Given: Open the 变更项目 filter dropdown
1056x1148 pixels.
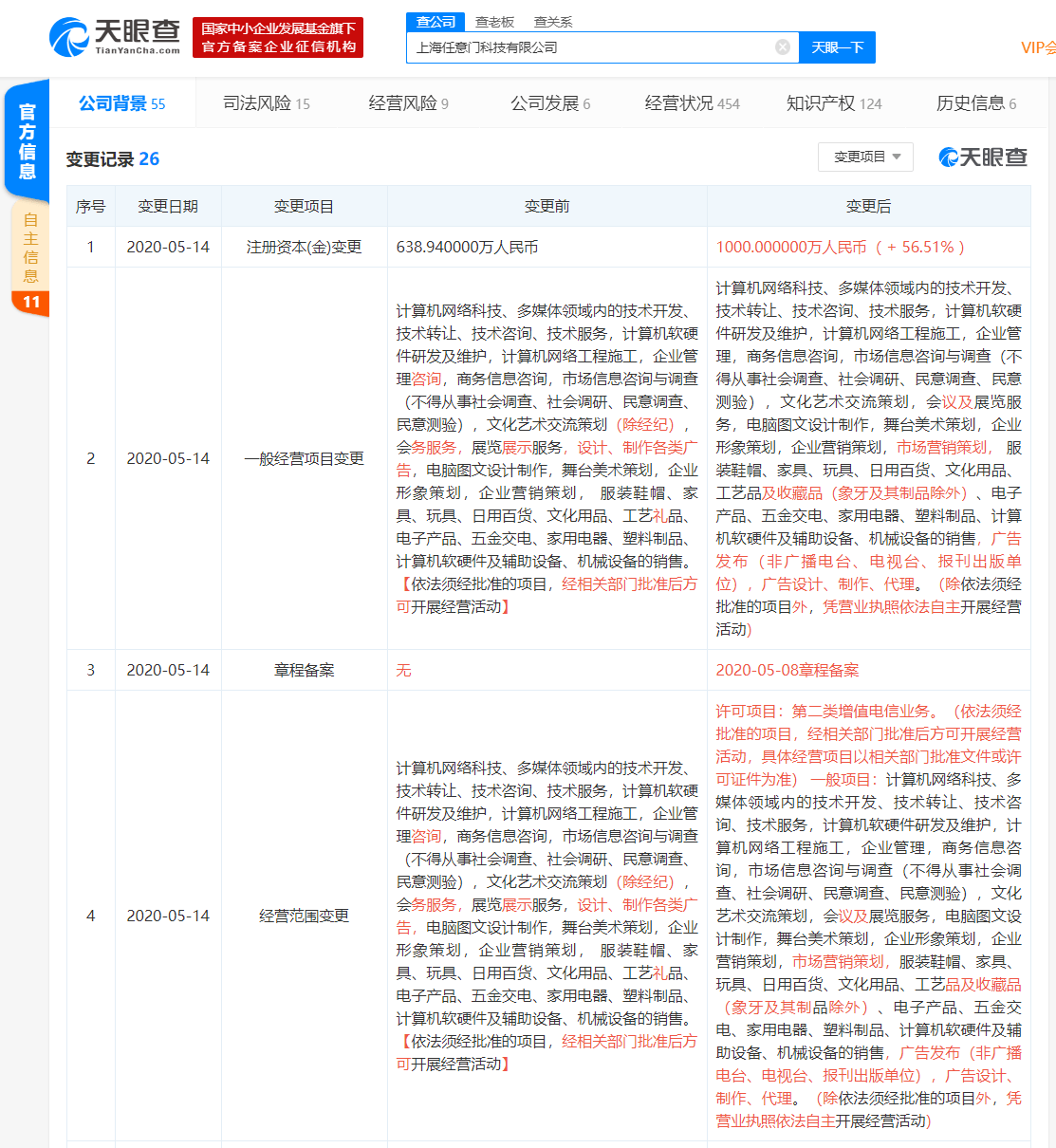Looking at the screenshot, I should [865, 157].
